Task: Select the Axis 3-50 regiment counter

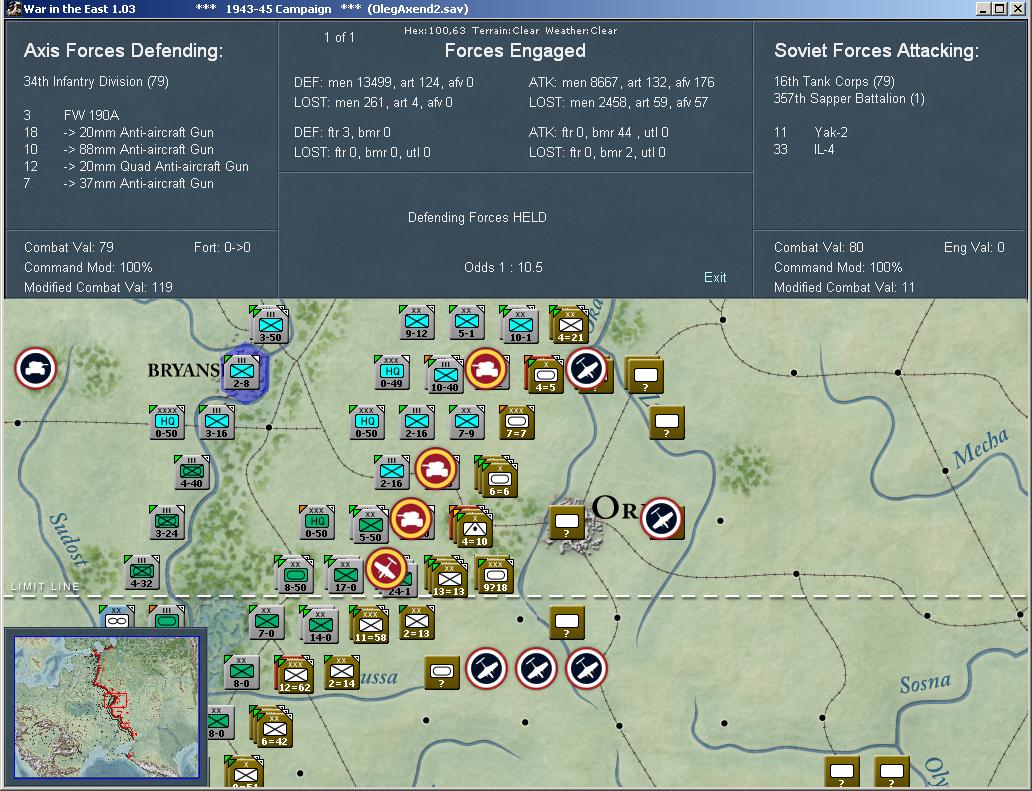Action: [270, 325]
